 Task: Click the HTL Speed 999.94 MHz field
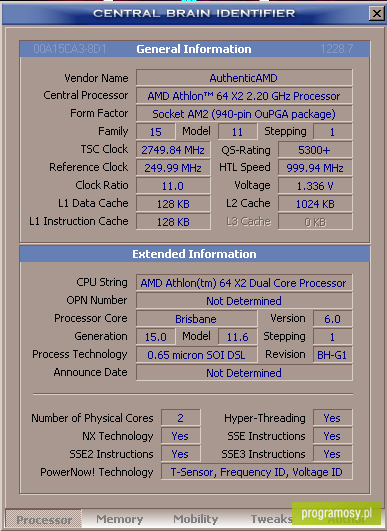(315, 168)
